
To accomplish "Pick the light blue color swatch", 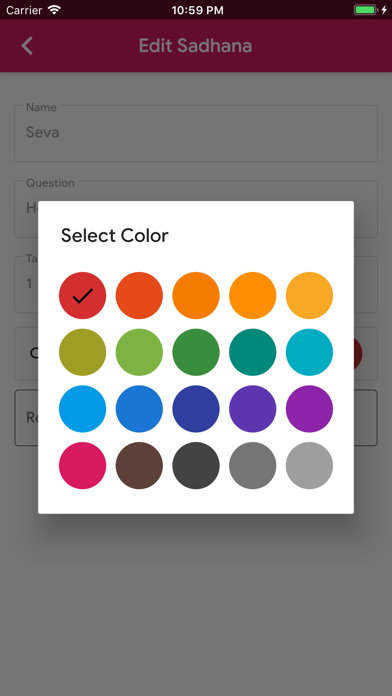I will coord(83,409).
